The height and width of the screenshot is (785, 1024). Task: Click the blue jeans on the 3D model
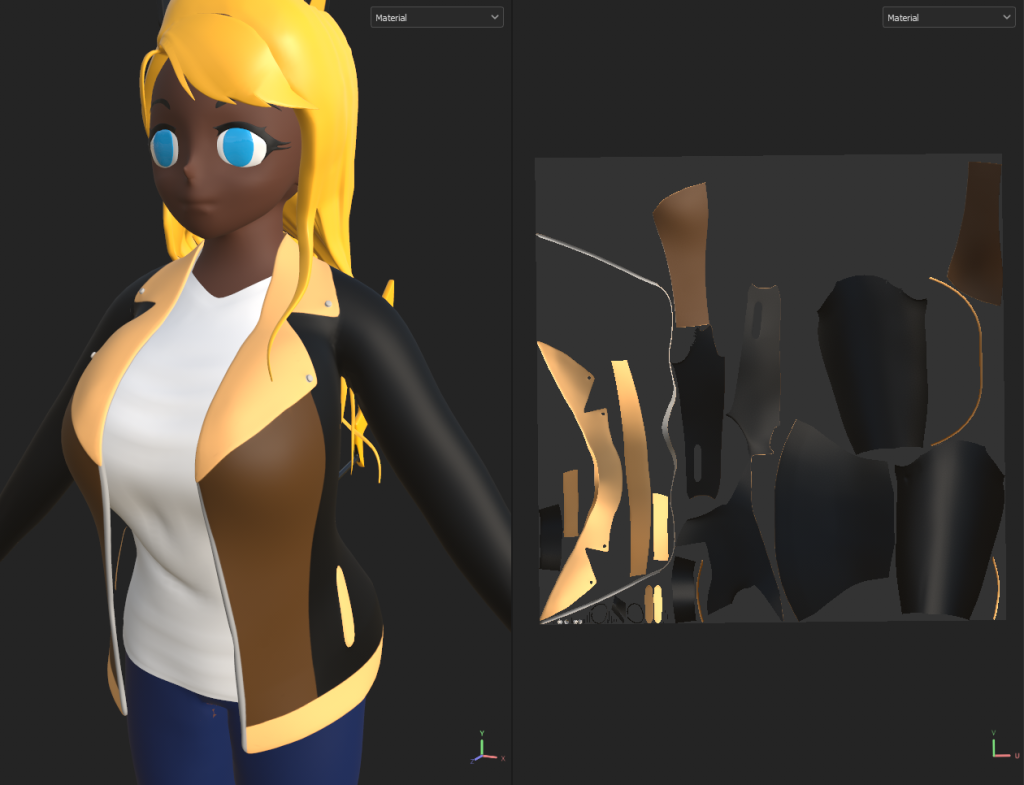(x=180, y=740)
